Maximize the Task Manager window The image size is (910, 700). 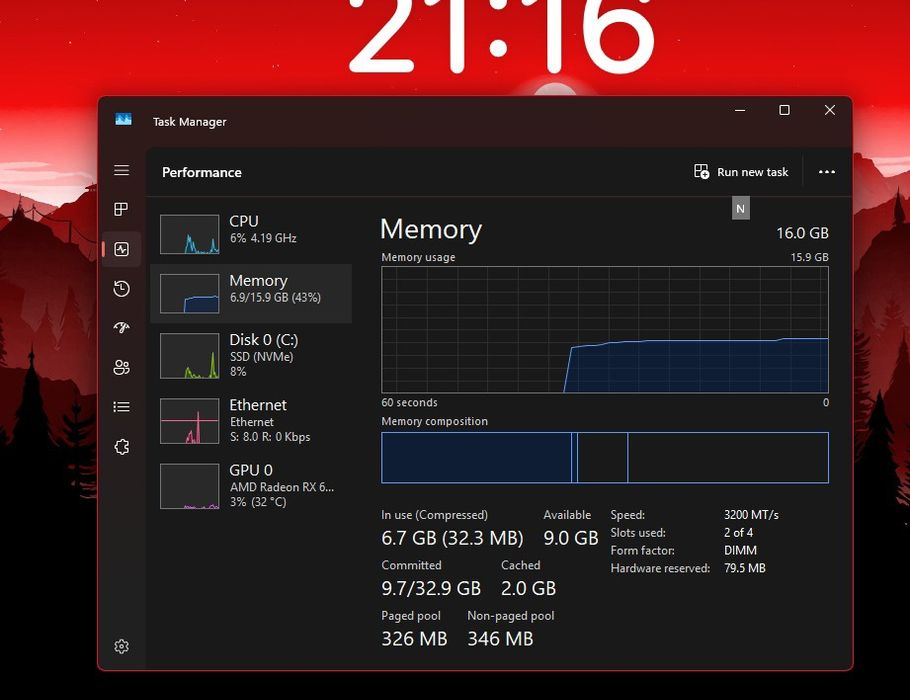[784, 110]
